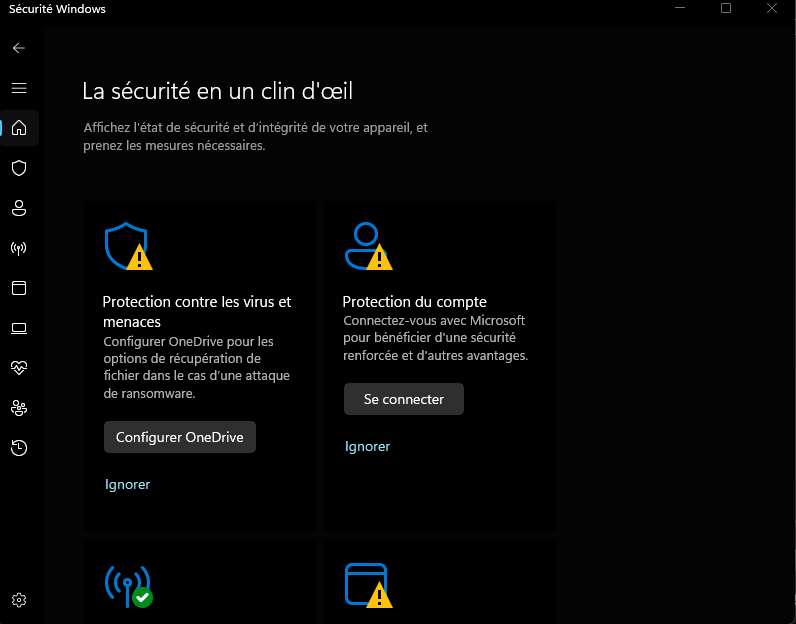Image resolution: width=796 pixels, height=624 pixels.
Task: Maximize the Sécurité Windows window
Action: coord(726,8)
